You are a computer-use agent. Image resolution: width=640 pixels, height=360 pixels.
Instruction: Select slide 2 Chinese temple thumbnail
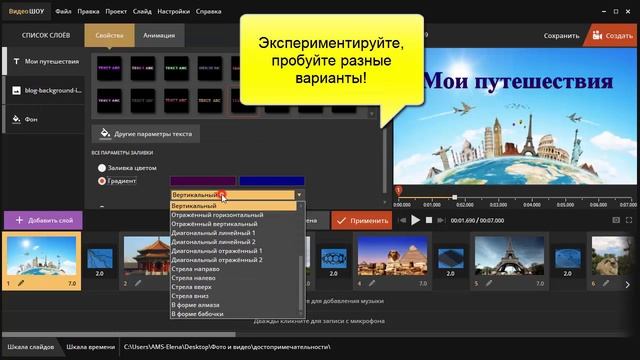[147, 256]
